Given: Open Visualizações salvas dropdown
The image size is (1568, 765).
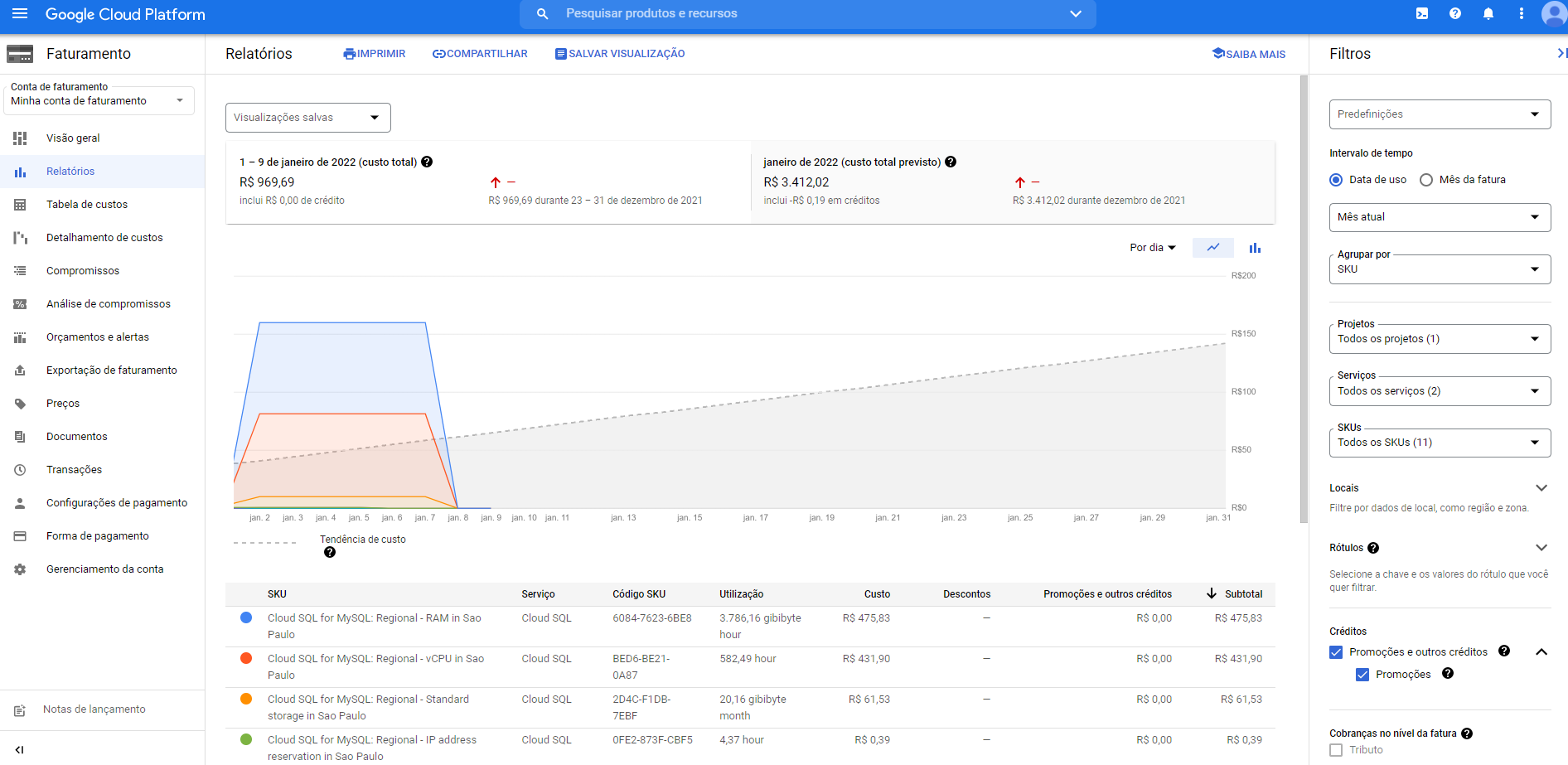Looking at the screenshot, I should point(308,118).
